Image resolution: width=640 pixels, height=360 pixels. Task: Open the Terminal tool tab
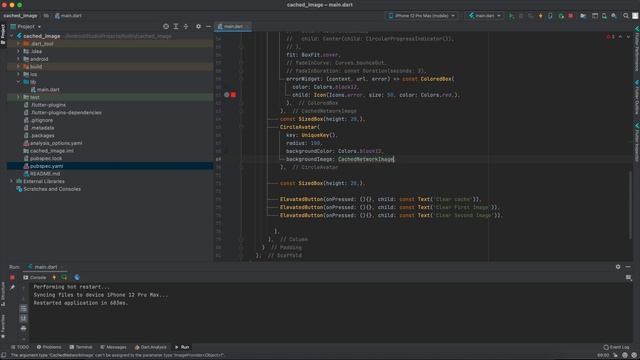pos(81,347)
